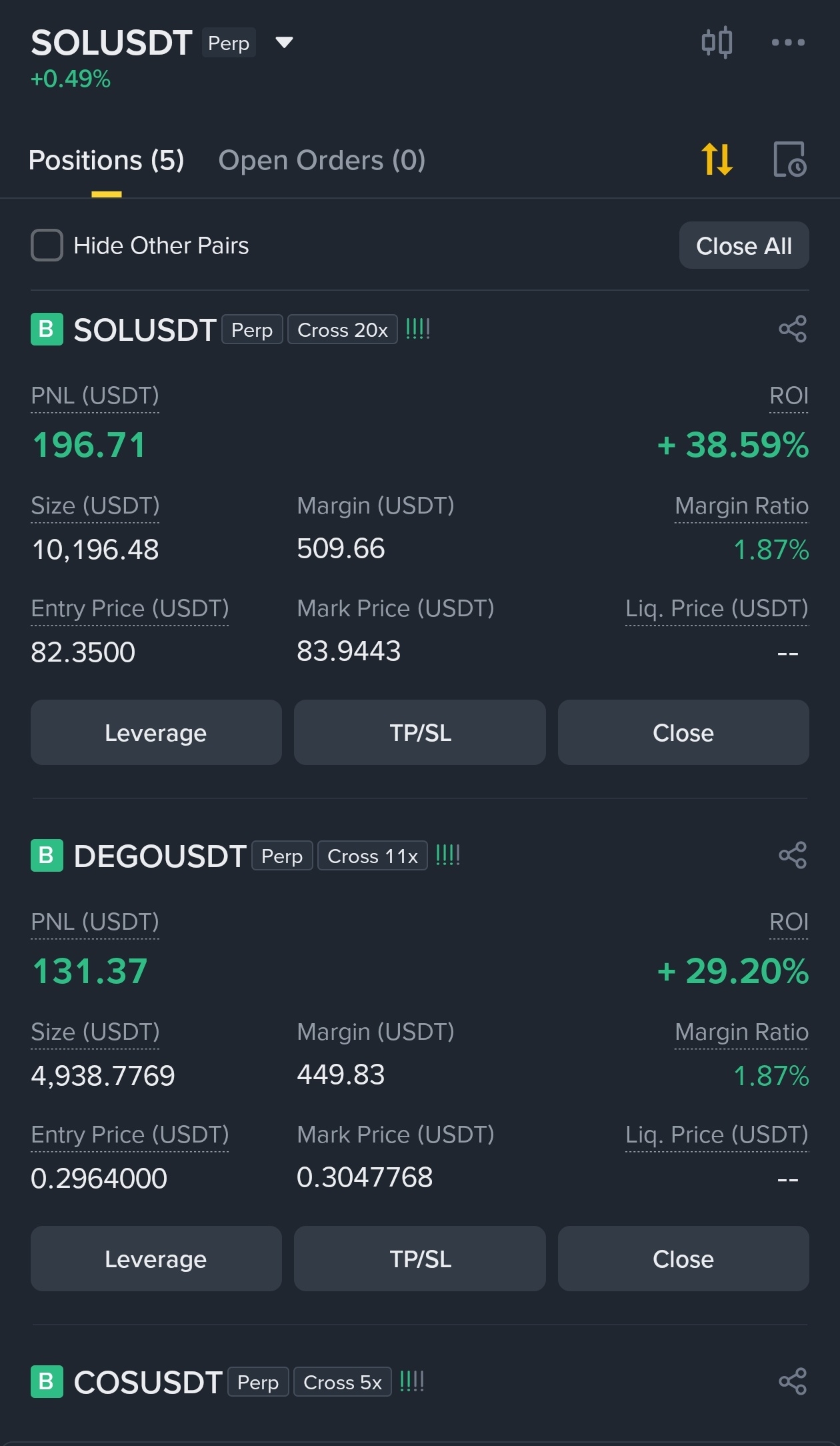Share the DEGOUSDT position
Viewport: 840px width, 1446px height.
(793, 855)
